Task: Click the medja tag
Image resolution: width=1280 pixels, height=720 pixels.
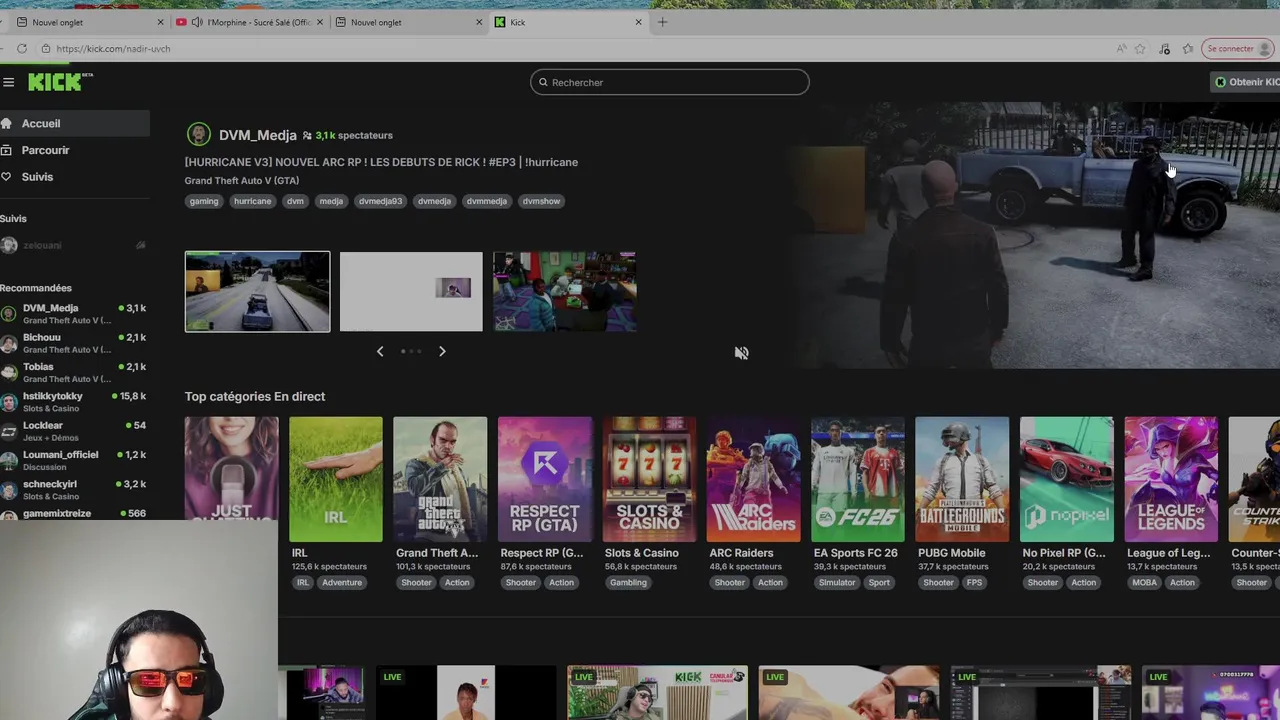Action: (x=331, y=201)
